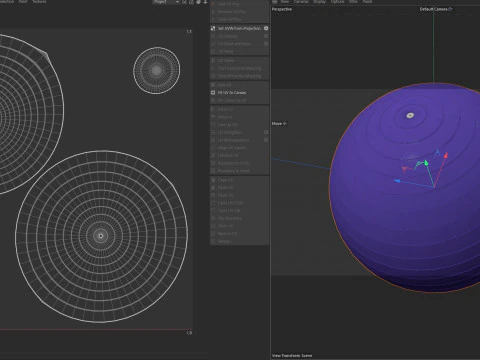Open viewport Display menu

click(319, 2)
